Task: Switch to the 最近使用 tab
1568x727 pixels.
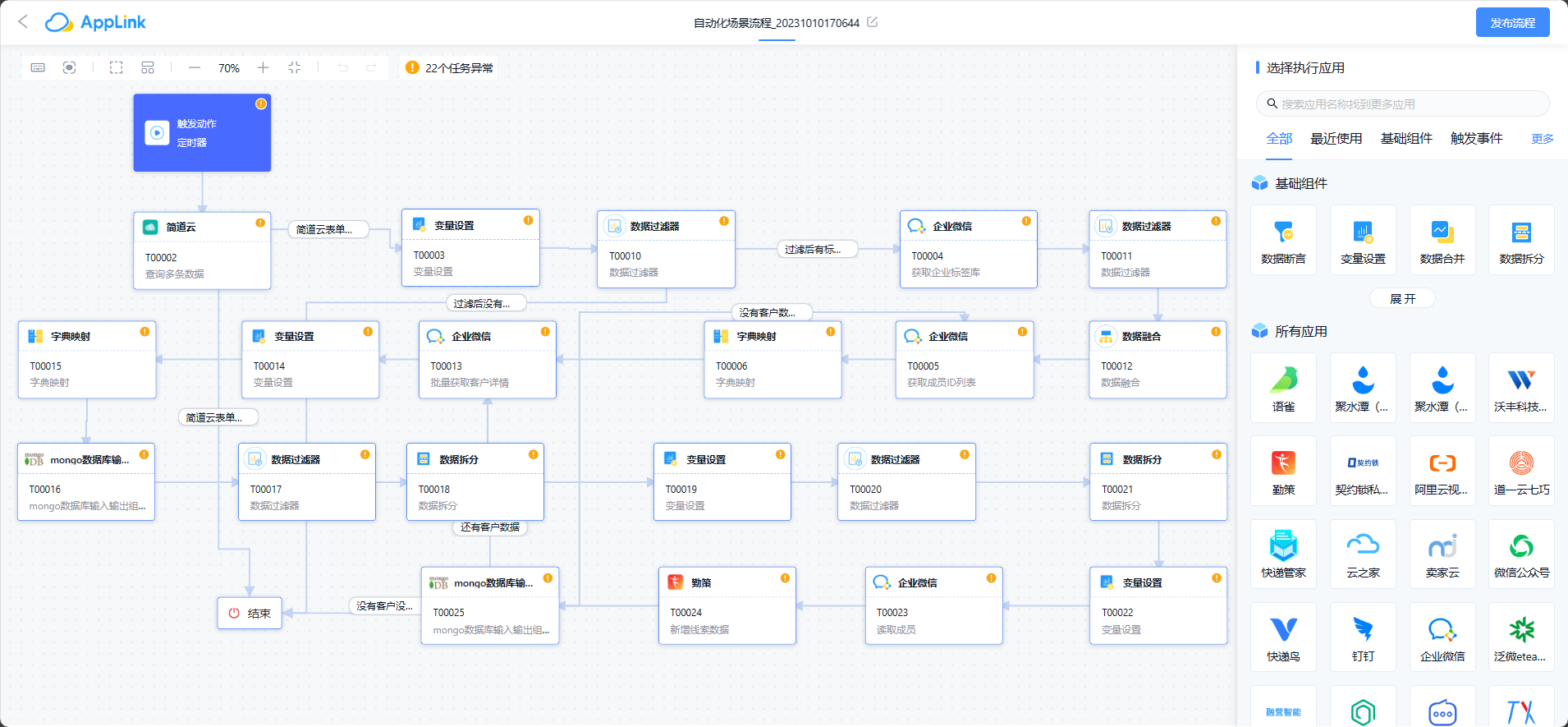Action: pos(1336,138)
